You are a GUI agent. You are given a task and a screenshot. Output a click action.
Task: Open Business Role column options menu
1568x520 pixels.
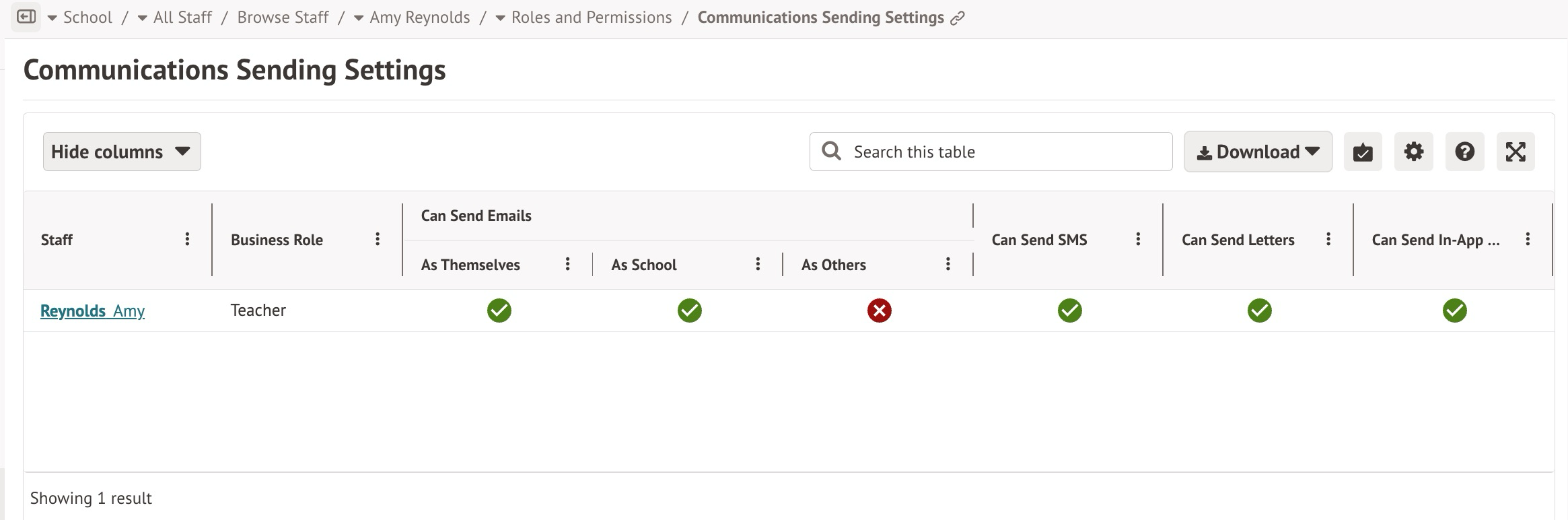click(378, 239)
